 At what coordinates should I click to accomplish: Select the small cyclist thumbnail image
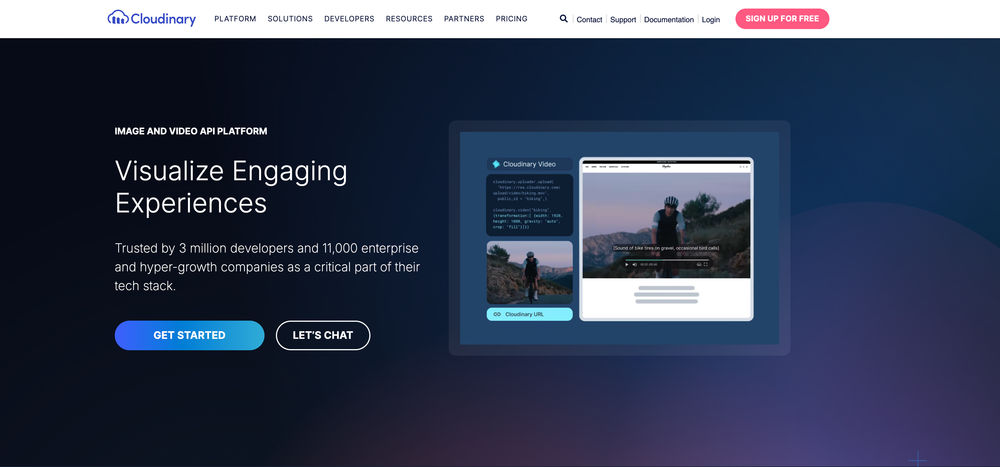click(529, 272)
